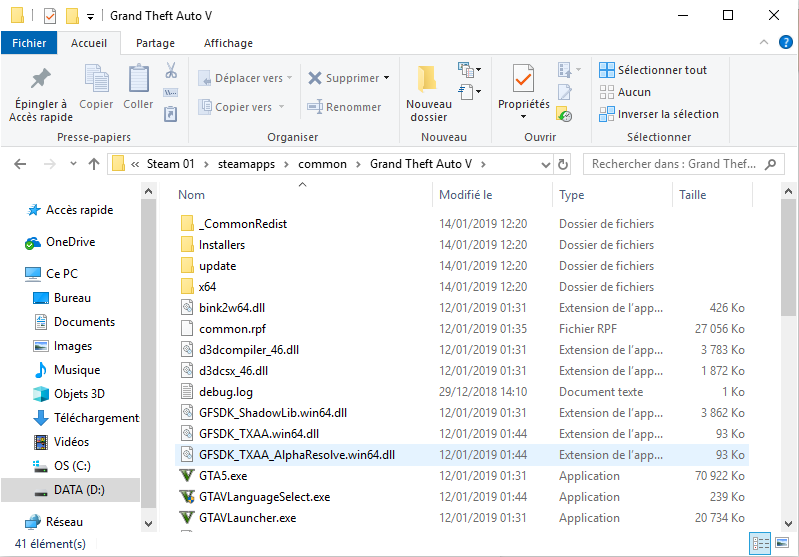Viewport: 799px width, 557px height.
Task: Click common in the address breadcrumb
Action: pos(322,164)
